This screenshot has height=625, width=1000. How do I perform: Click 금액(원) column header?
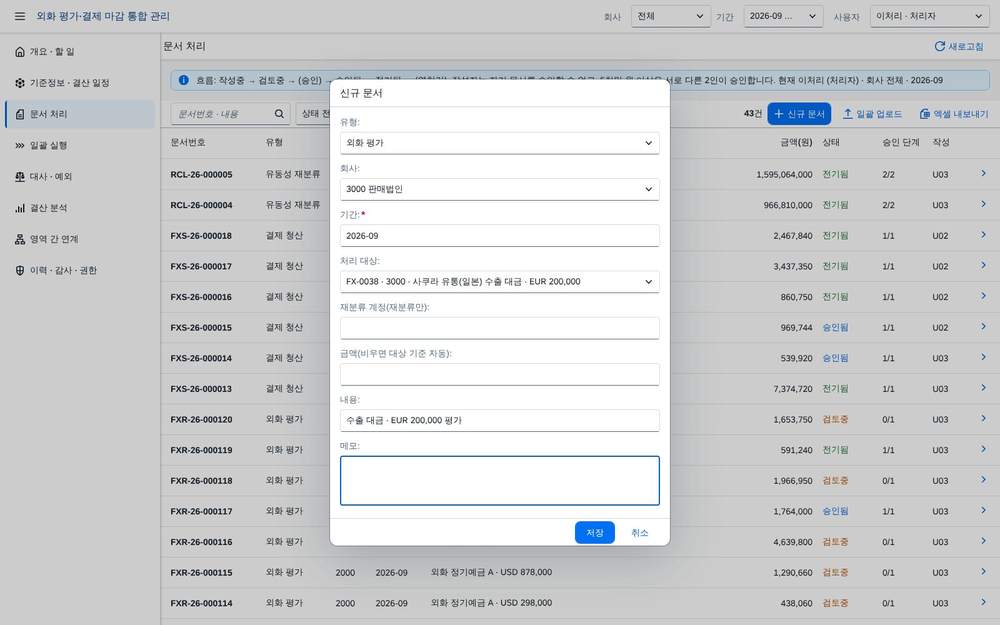click(797, 142)
